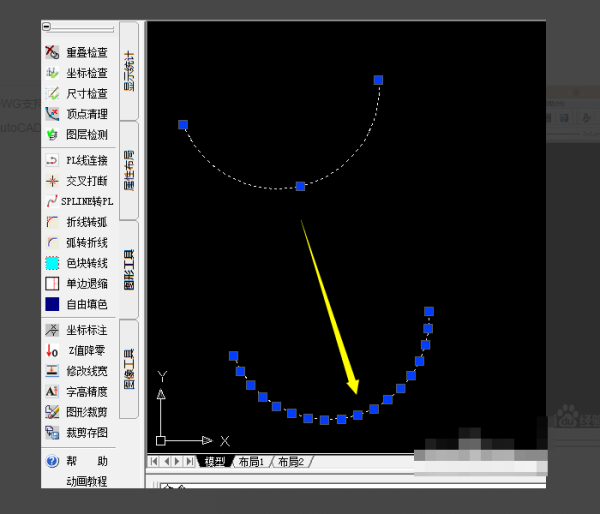600x514 pixels.
Task: Select the PL线连接 polyline join tool
Action: point(53,160)
